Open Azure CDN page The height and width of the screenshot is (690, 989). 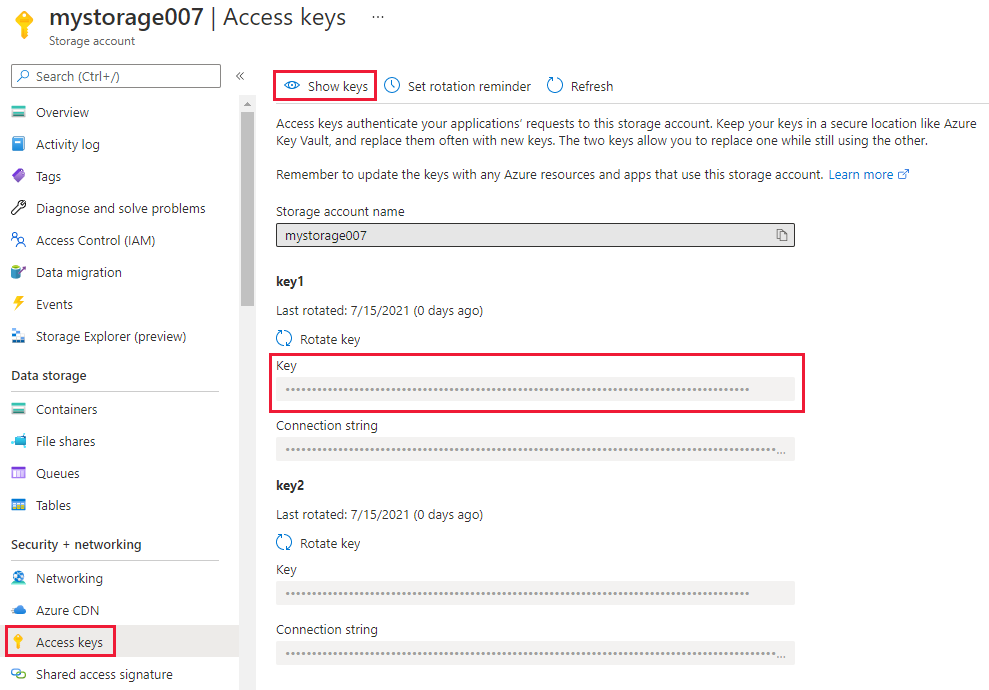tap(67, 611)
